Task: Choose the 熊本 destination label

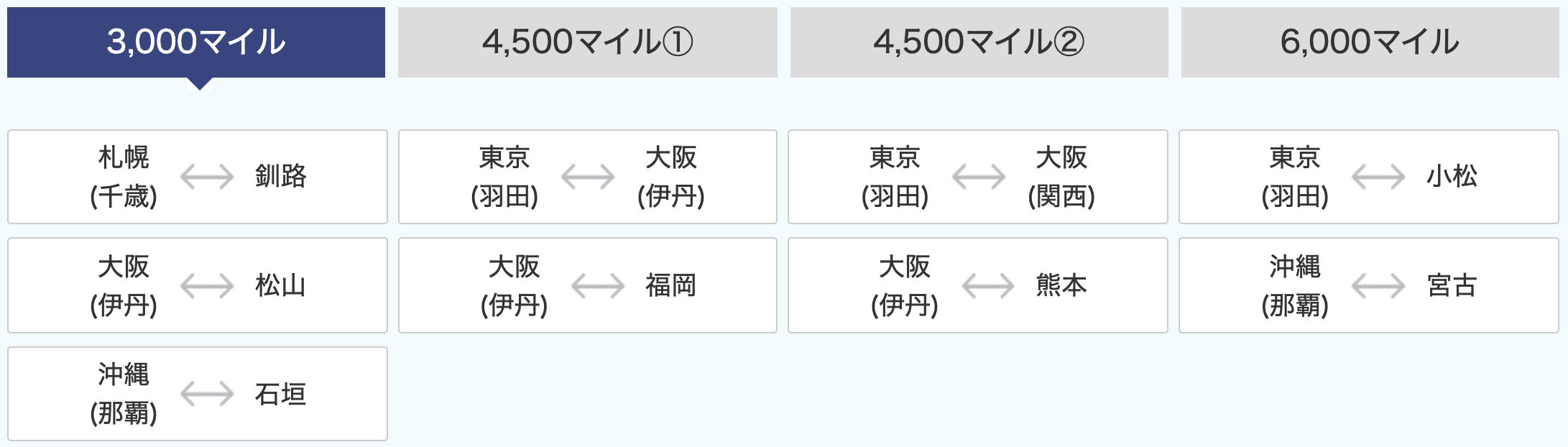Action: point(1061,285)
